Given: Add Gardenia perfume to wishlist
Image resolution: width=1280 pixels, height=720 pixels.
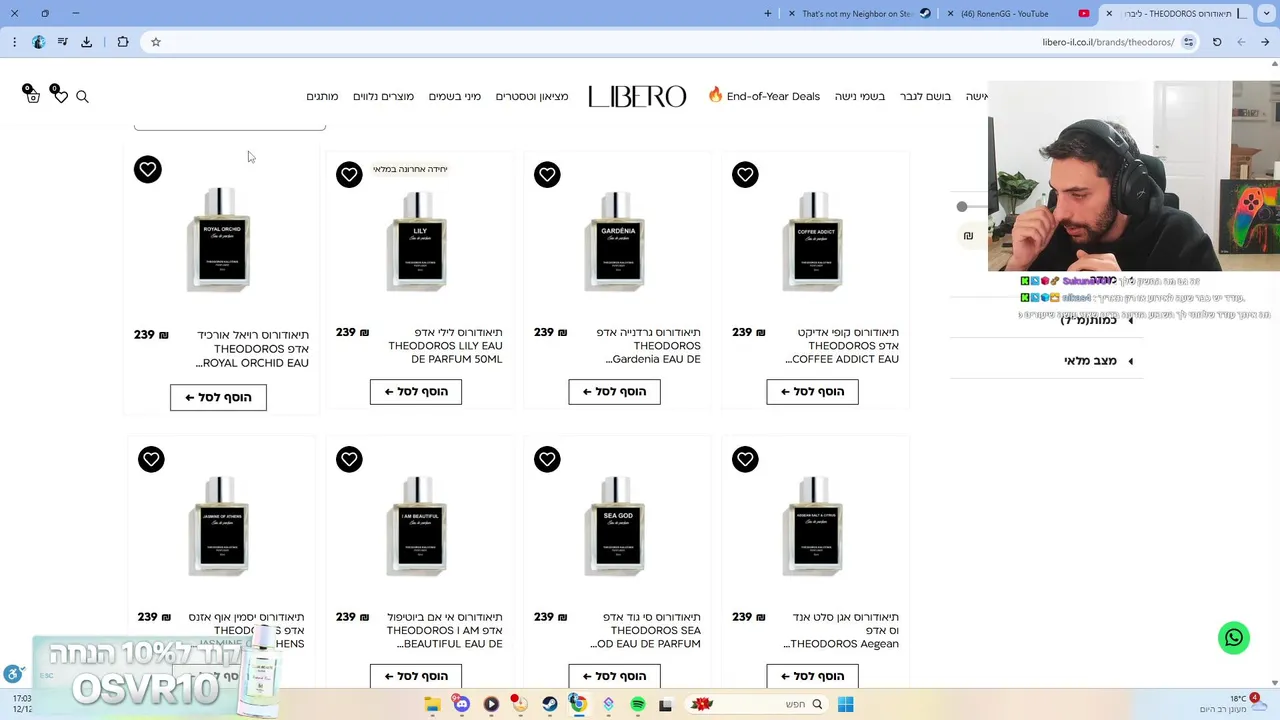Looking at the screenshot, I should coord(547,175).
